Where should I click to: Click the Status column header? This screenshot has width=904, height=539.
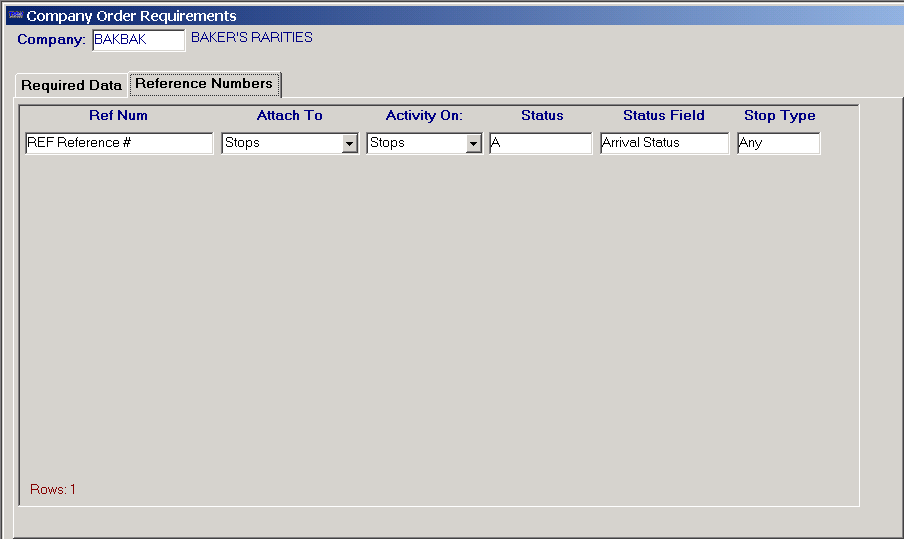coord(542,115)
